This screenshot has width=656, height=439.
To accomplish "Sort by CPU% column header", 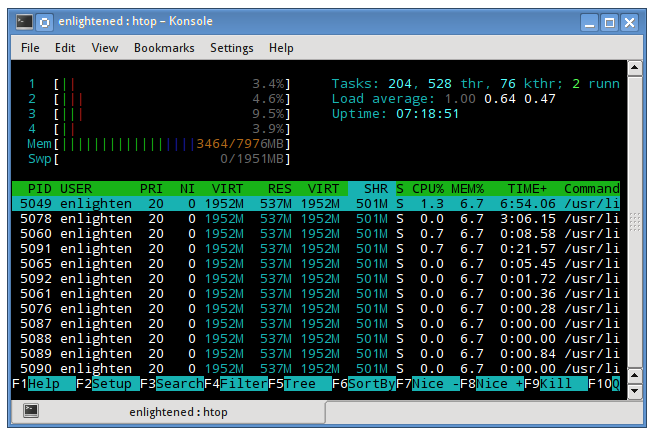I will pyautogui.click(x=428, y=189).
